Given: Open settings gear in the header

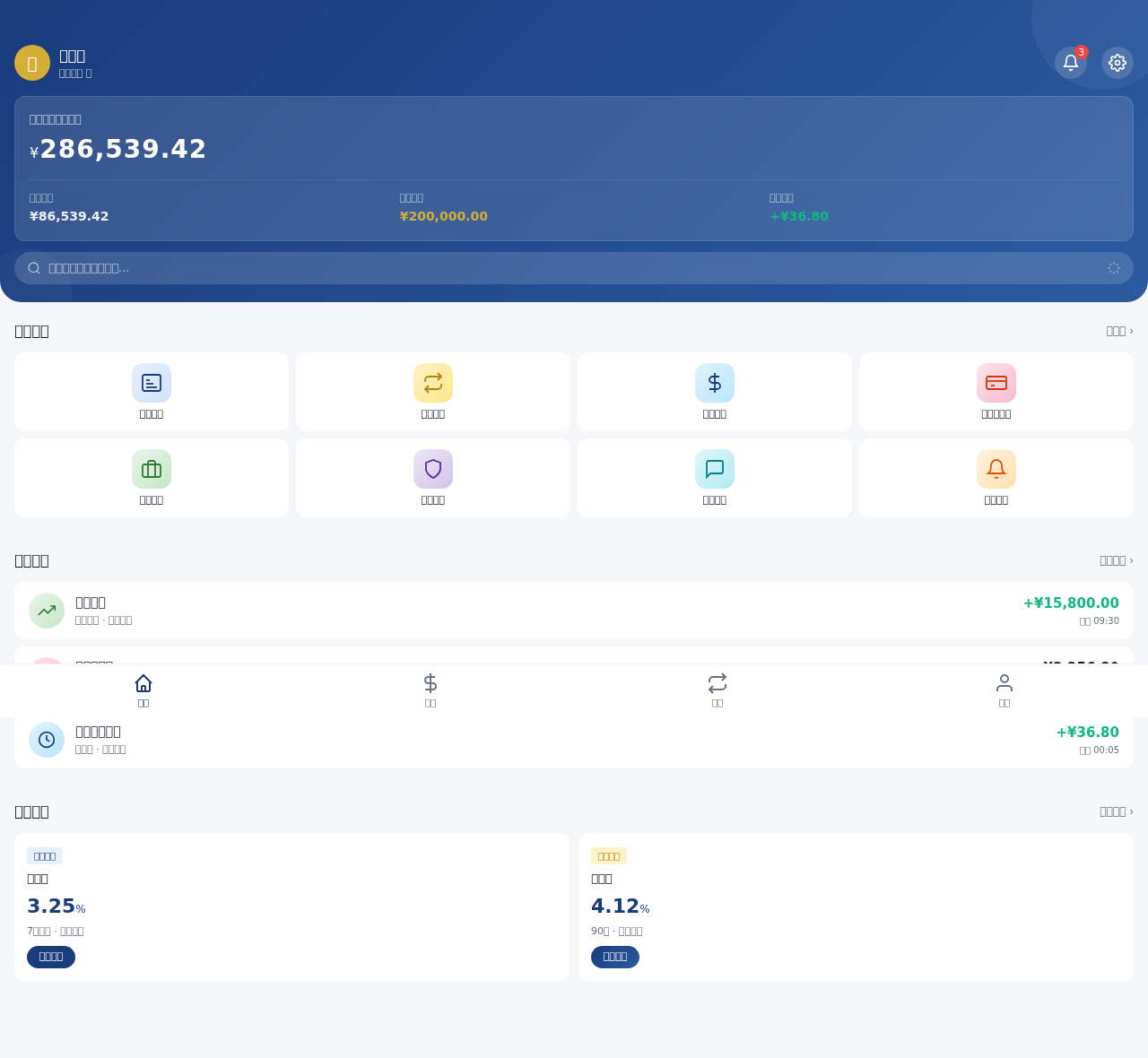Looking at the screenshot, I should point(1118,63).
